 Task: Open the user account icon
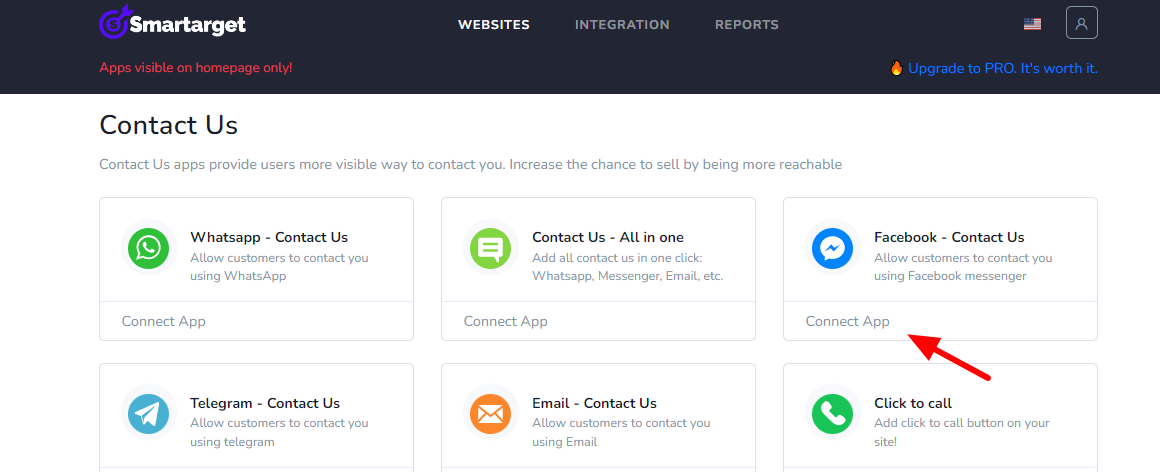tap(1081, 23)
